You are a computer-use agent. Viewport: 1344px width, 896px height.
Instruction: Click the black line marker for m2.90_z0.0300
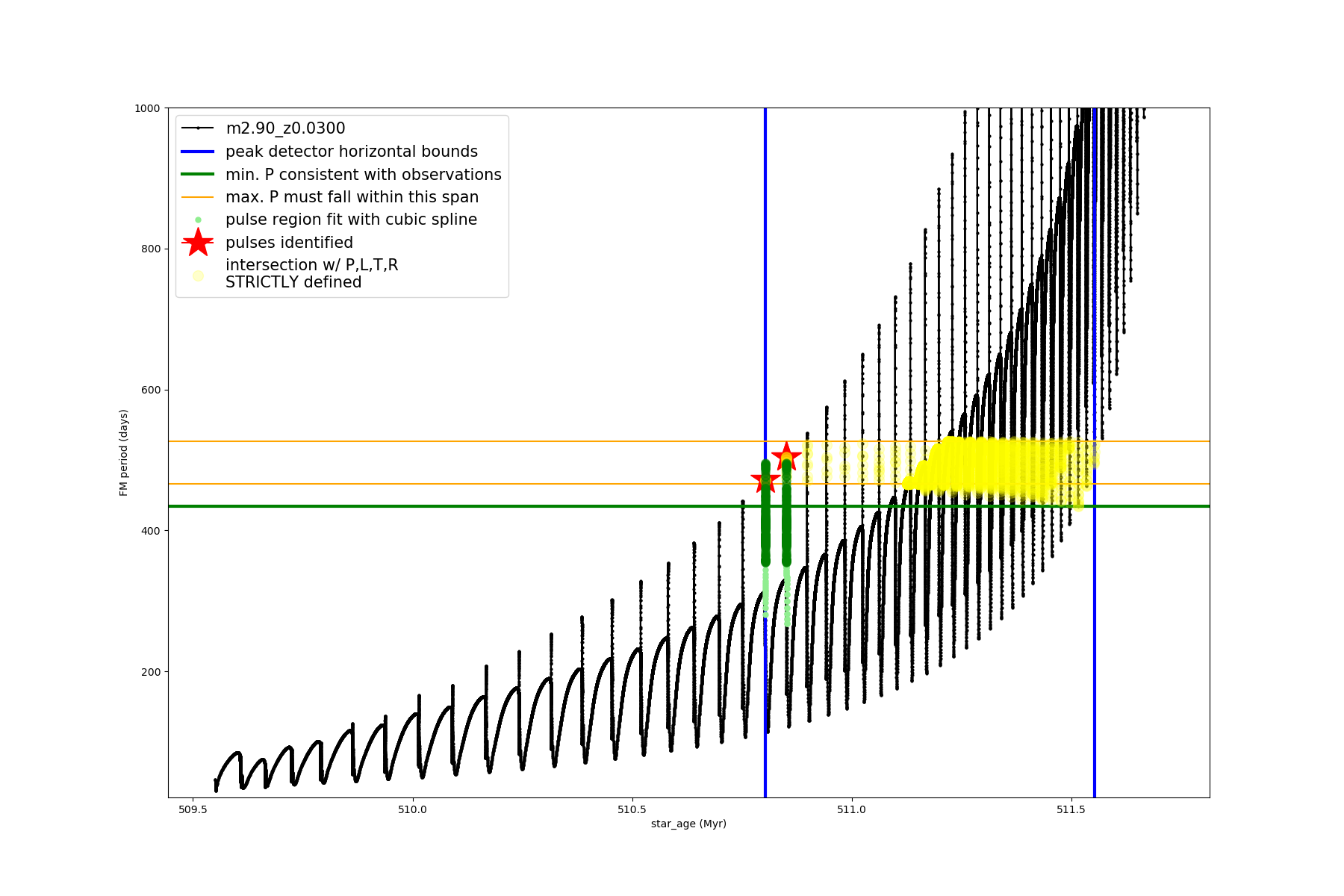tap(198, 128)
